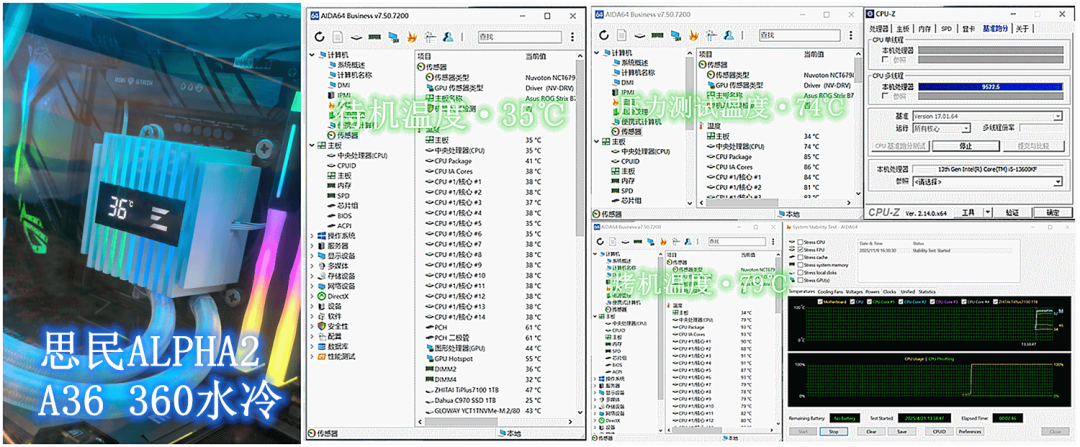The height and width of the screenshot is (447, 1080).
Task: Open 工具 dropdown arrow in CPU-Z
Action: pos(988,213)
